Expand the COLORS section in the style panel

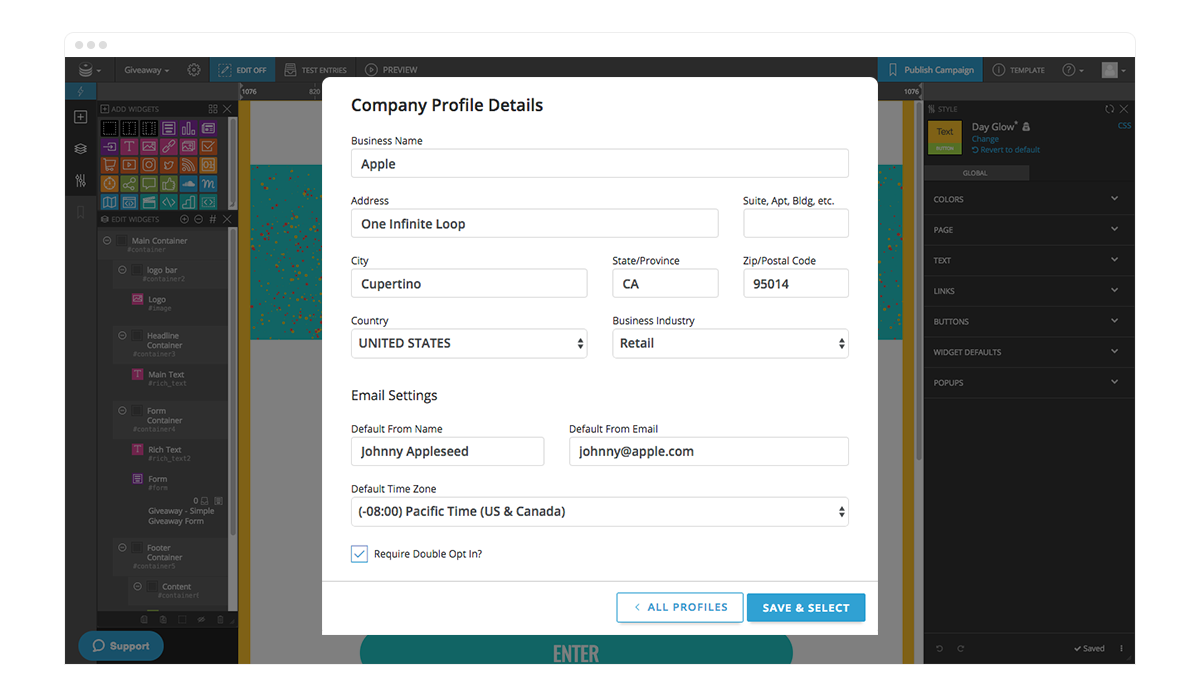(1028, 198)
